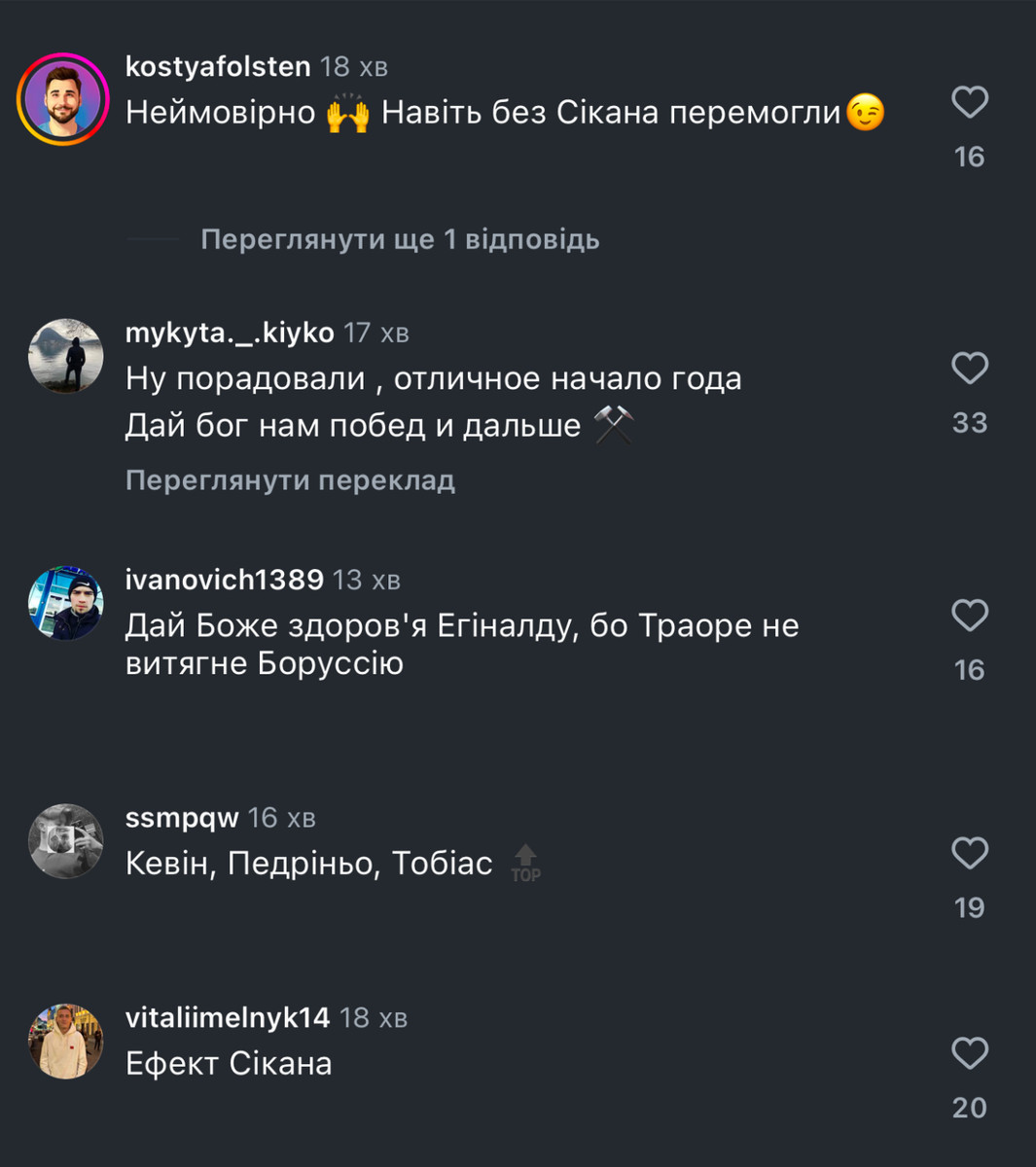The height and width of the screenshot is (1167, 1036).
Task: Tap the heart on vitaliimelnyk14's comment
Action: (x=969, y=1053)
